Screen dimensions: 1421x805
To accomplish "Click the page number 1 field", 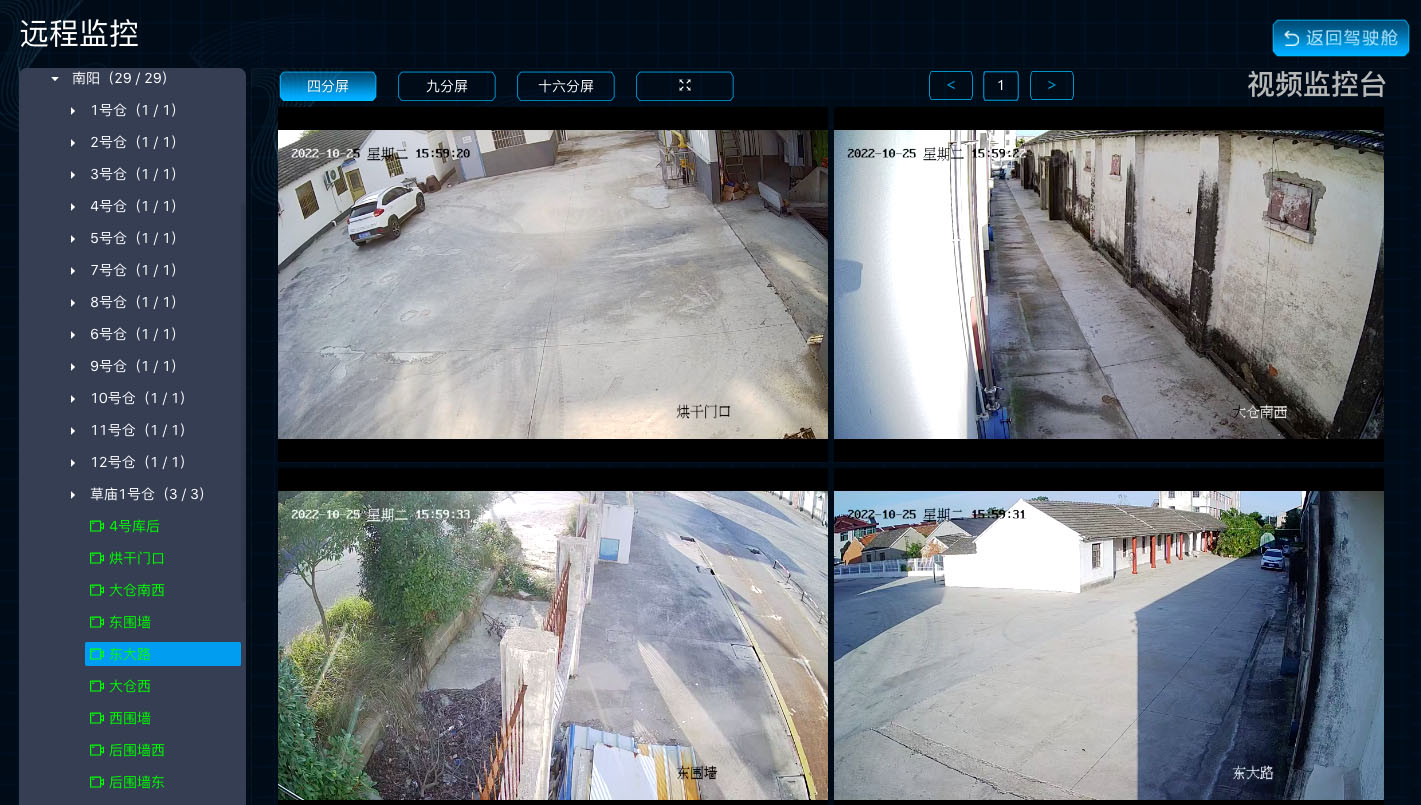I will pyautogui.click(x=1000, y=86).
